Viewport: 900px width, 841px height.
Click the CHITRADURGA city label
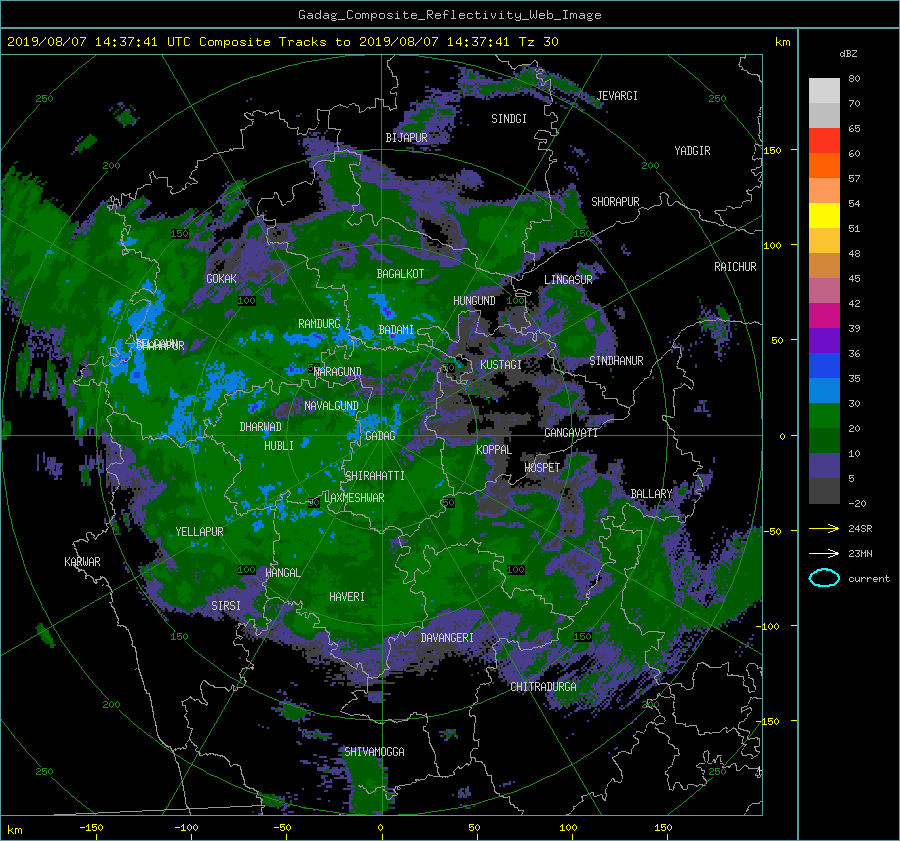tap(543, 687)
